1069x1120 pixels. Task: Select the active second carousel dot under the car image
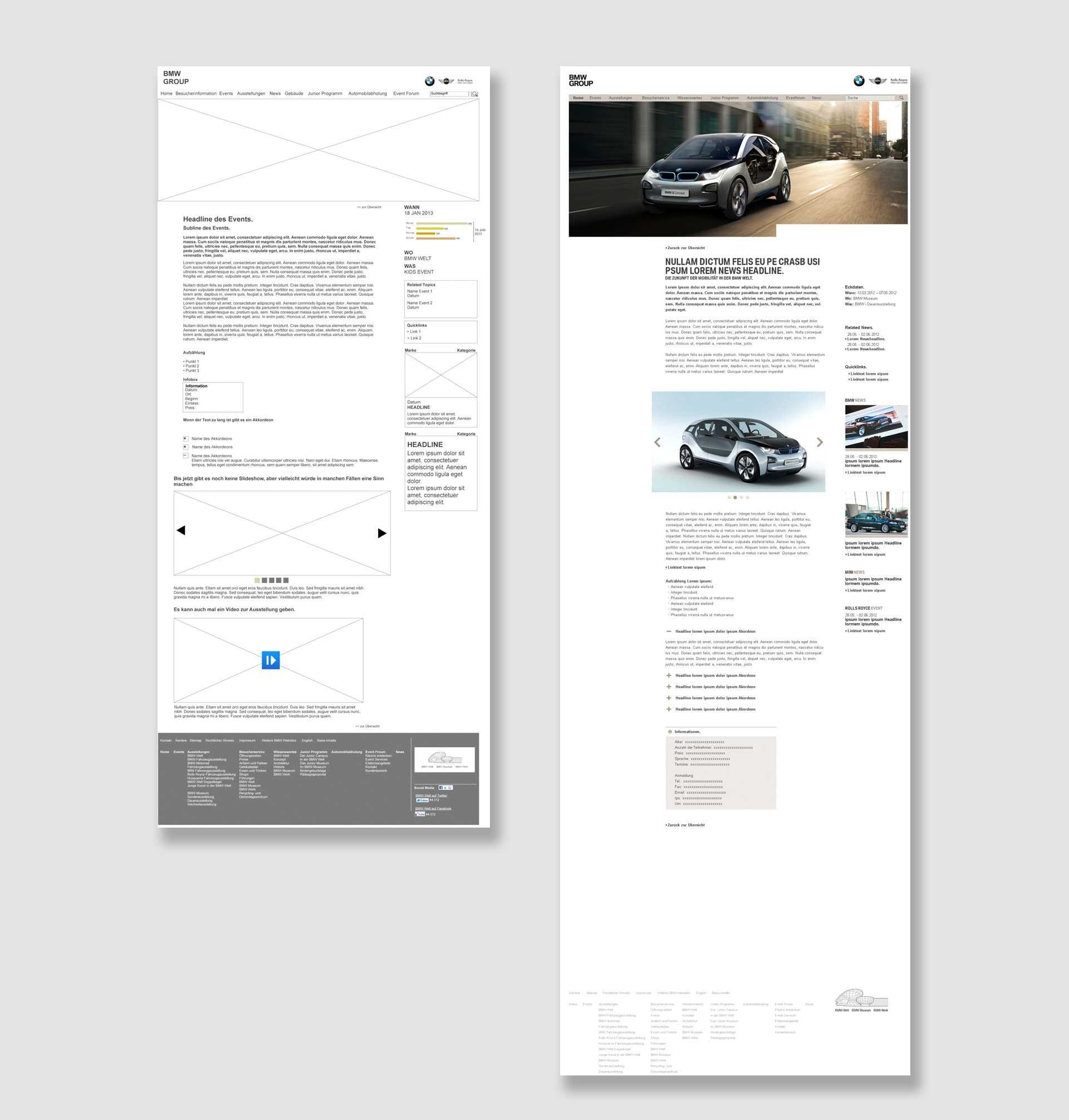coord(735,497)
